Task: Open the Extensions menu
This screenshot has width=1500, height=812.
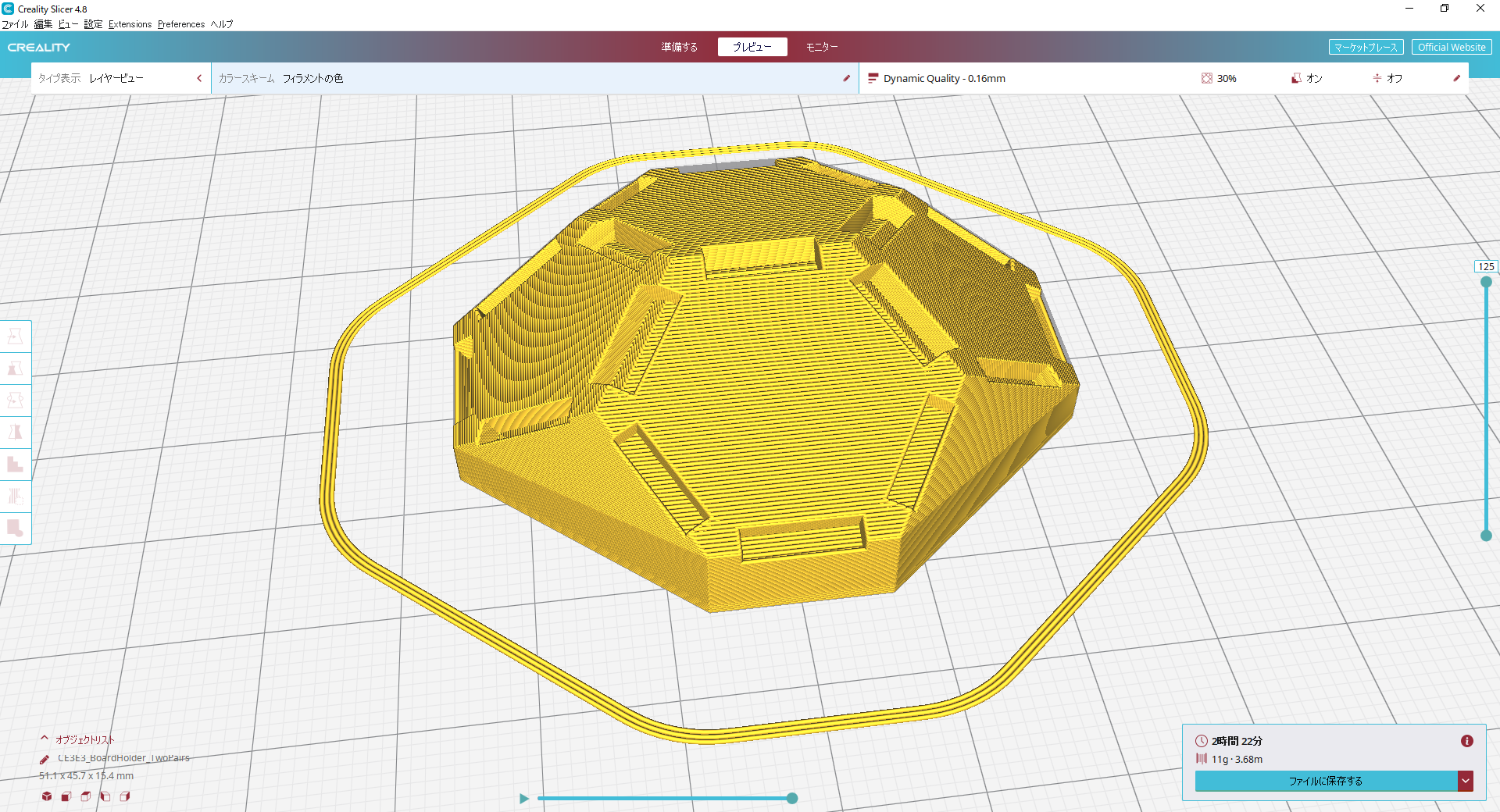Action: click(x=130, y=24)
